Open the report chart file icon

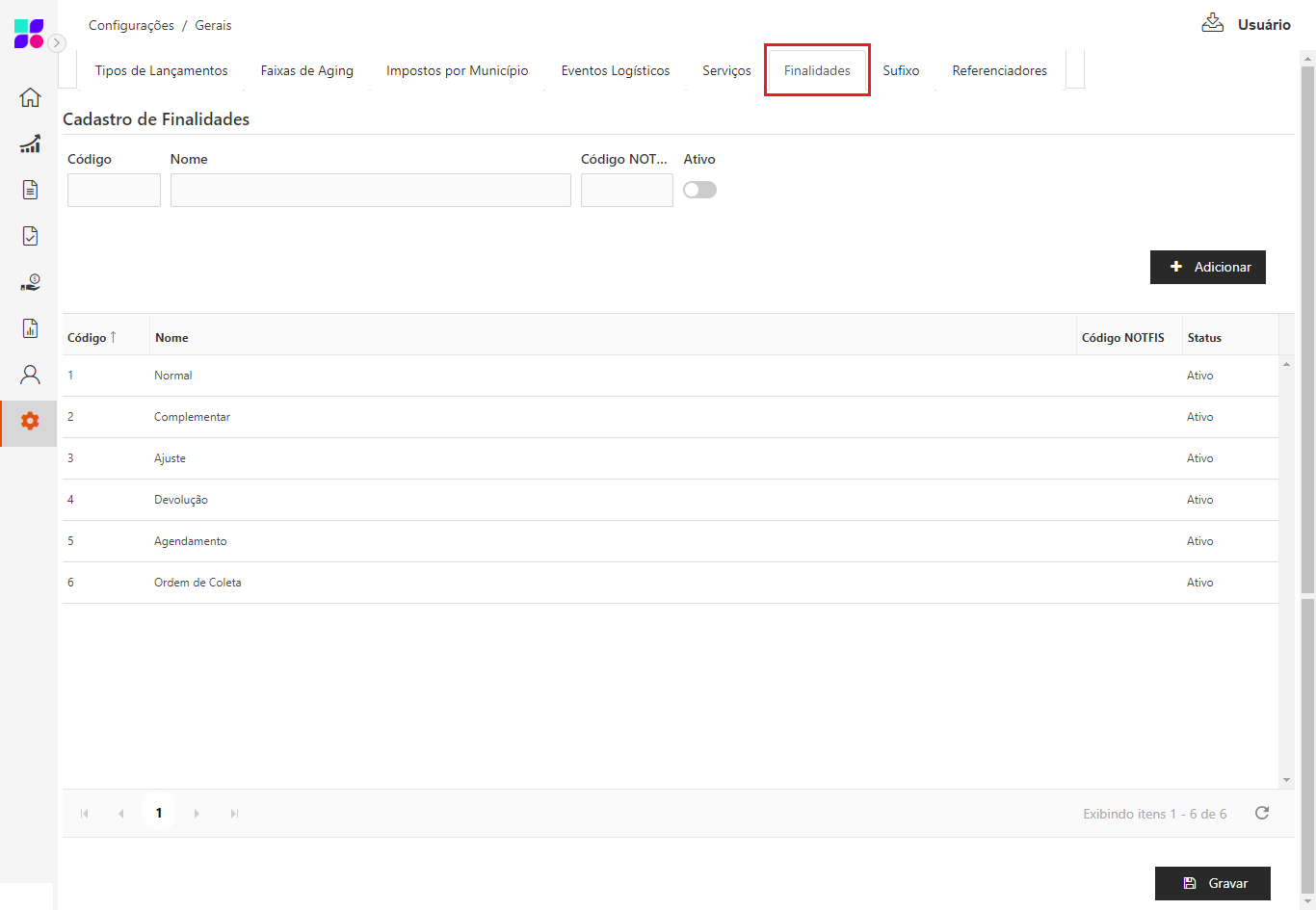30,328
